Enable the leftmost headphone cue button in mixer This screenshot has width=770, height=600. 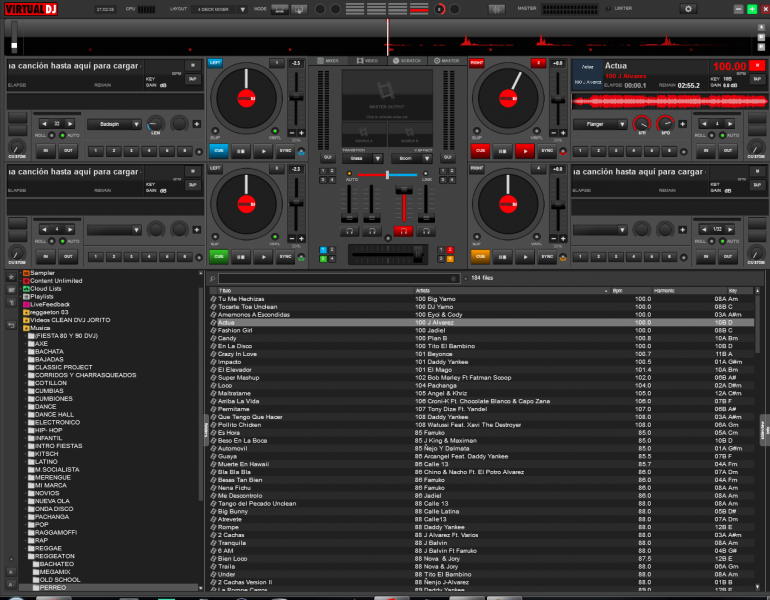(349, 231)
